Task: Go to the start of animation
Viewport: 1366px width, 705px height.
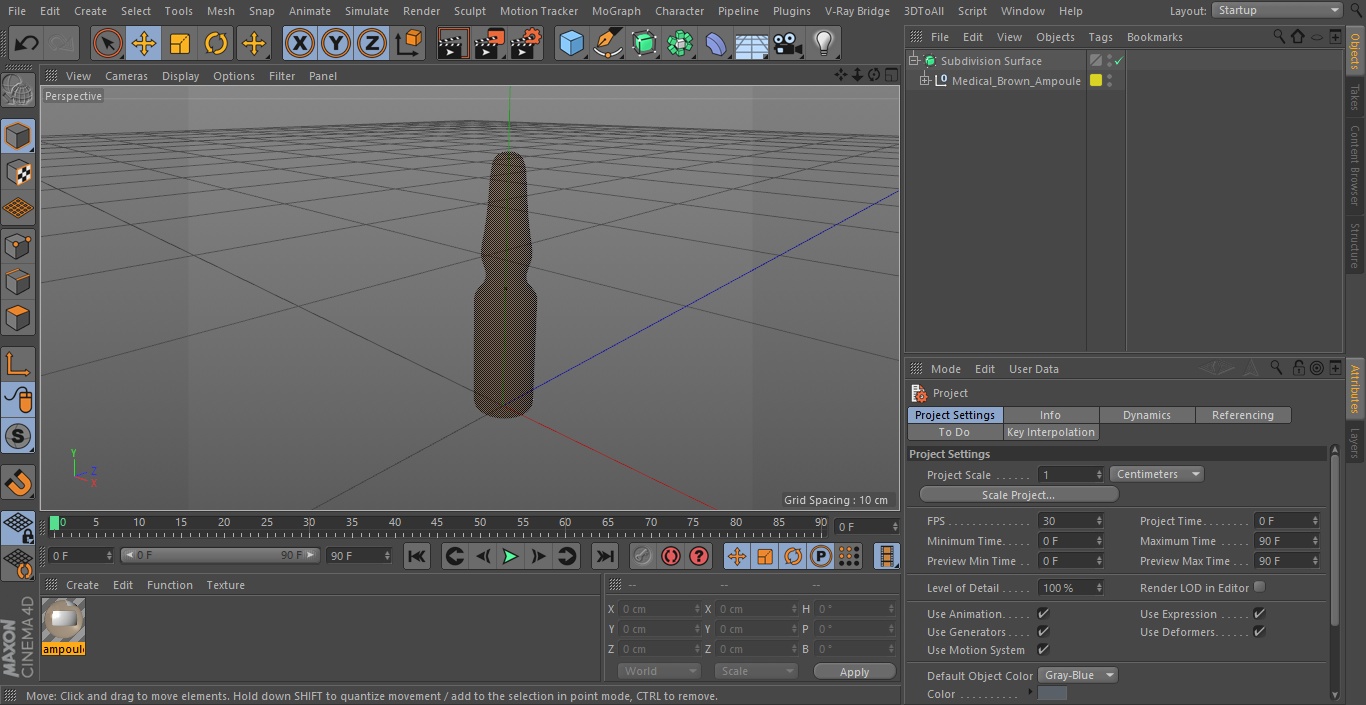Action: pyautogui.click(x=417, y=556)
